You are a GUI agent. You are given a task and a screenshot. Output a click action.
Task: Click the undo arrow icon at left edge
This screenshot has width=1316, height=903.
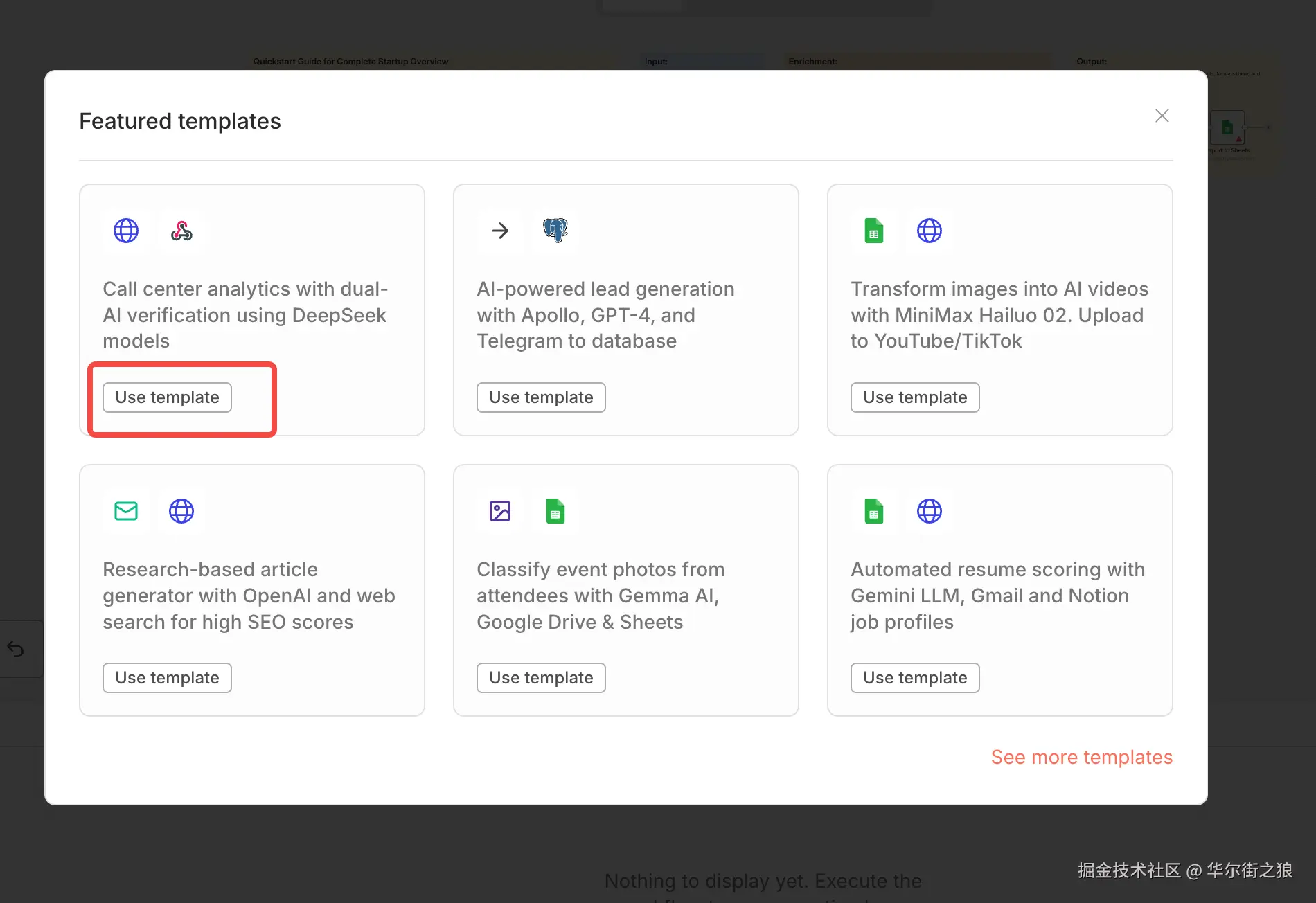click(x=15, y=649)
